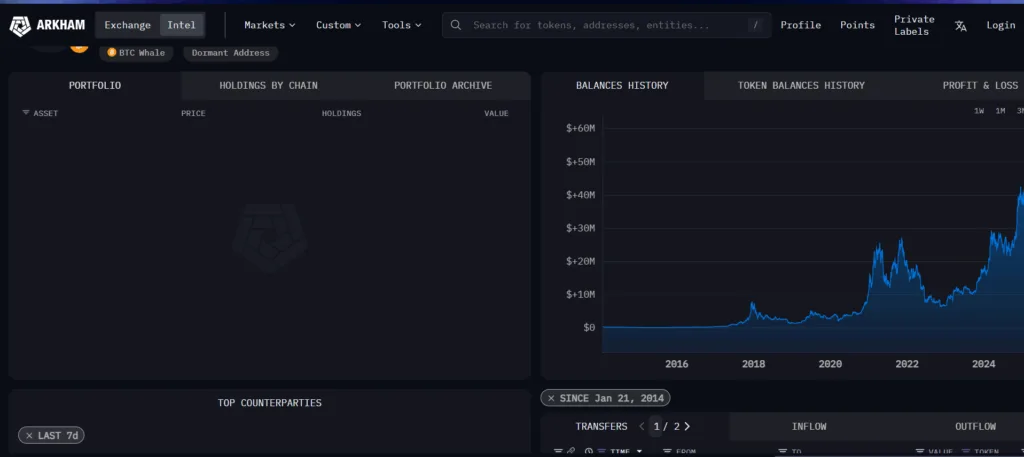This screenshot has height=457, width=1024.
Task: Sort by the PRICE column header
Action: click(193, 113)
